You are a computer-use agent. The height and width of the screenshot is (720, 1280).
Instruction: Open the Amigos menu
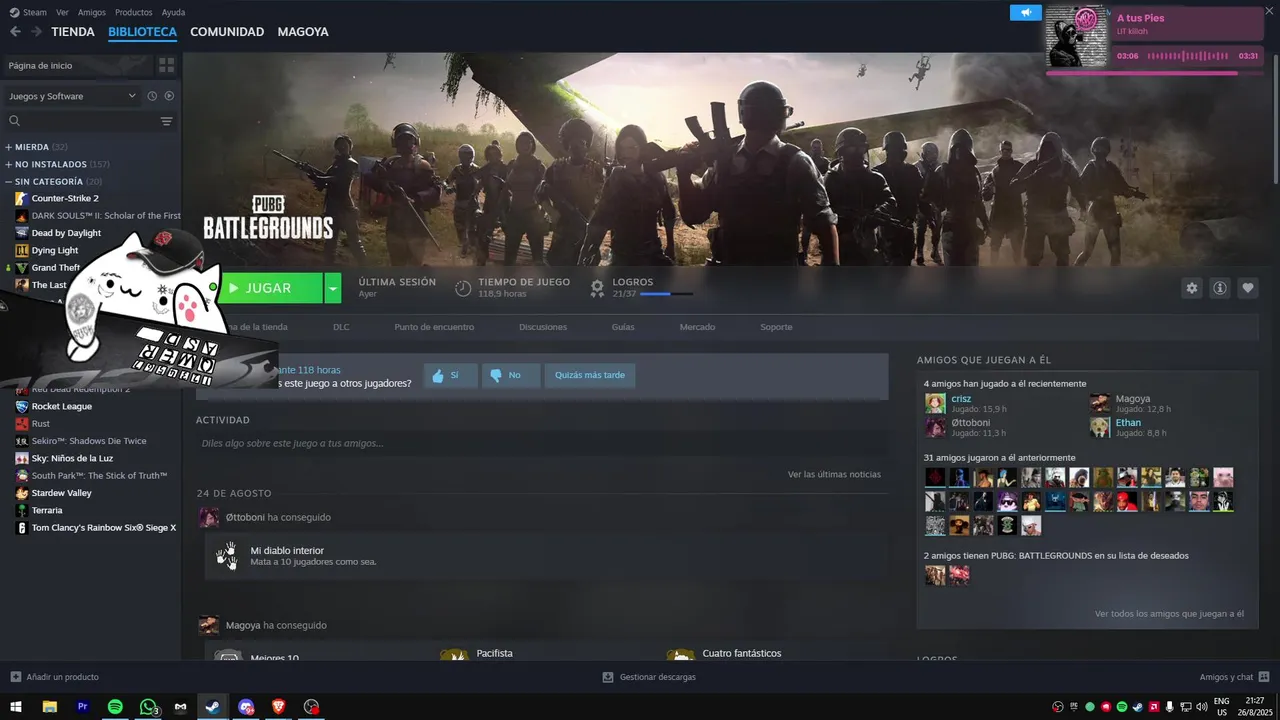click(x=92, y=12)
